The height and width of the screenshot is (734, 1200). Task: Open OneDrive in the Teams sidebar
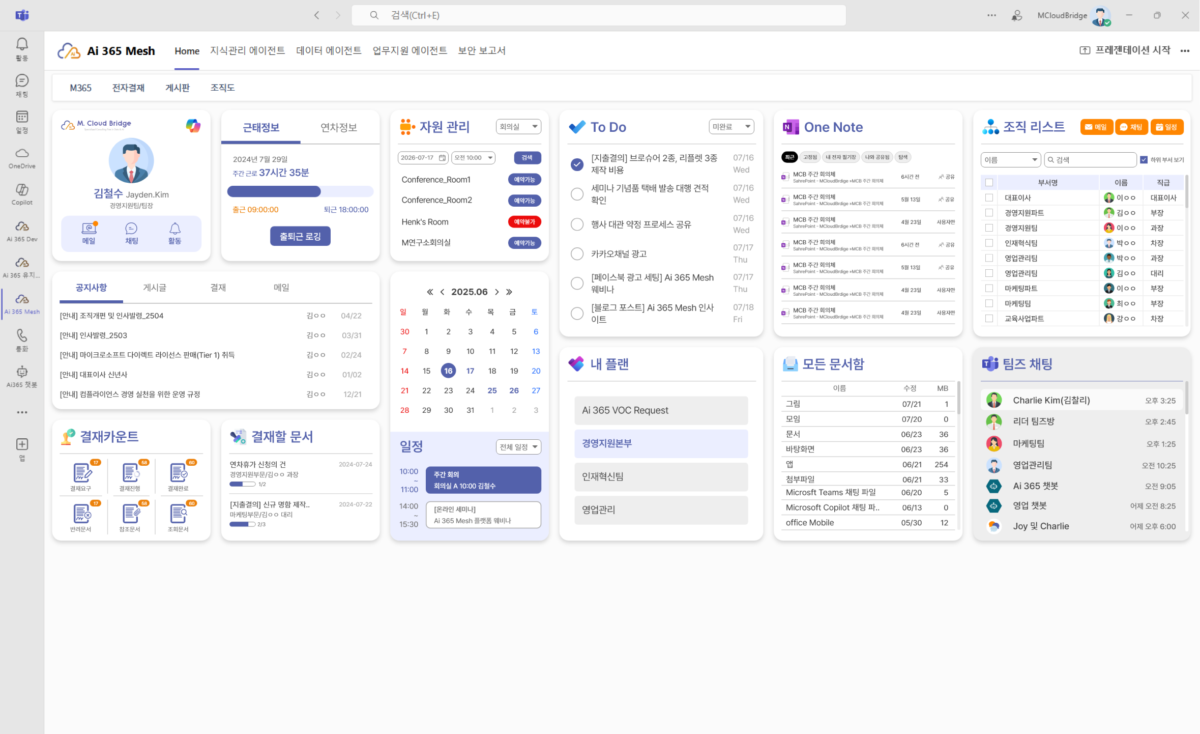22,157
